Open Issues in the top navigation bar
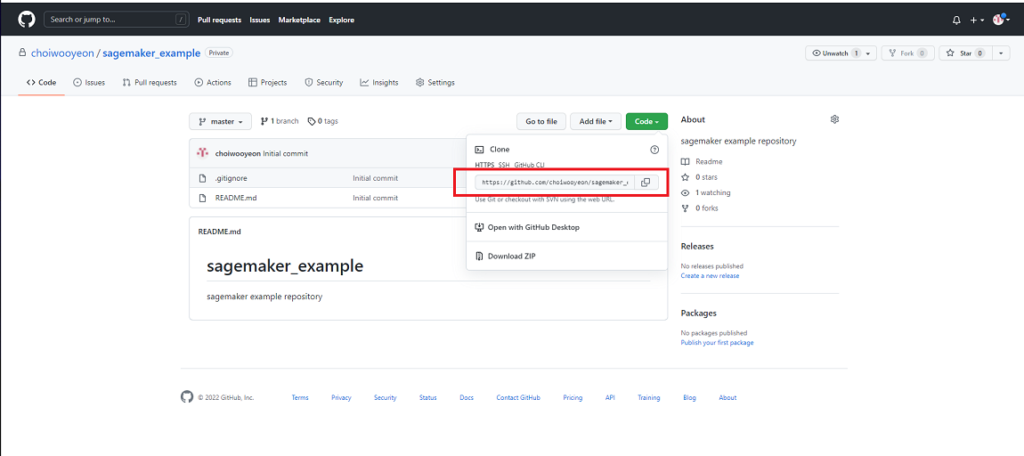The height and width of the screenshot is (456, 1024). click(x=260, y=20)
